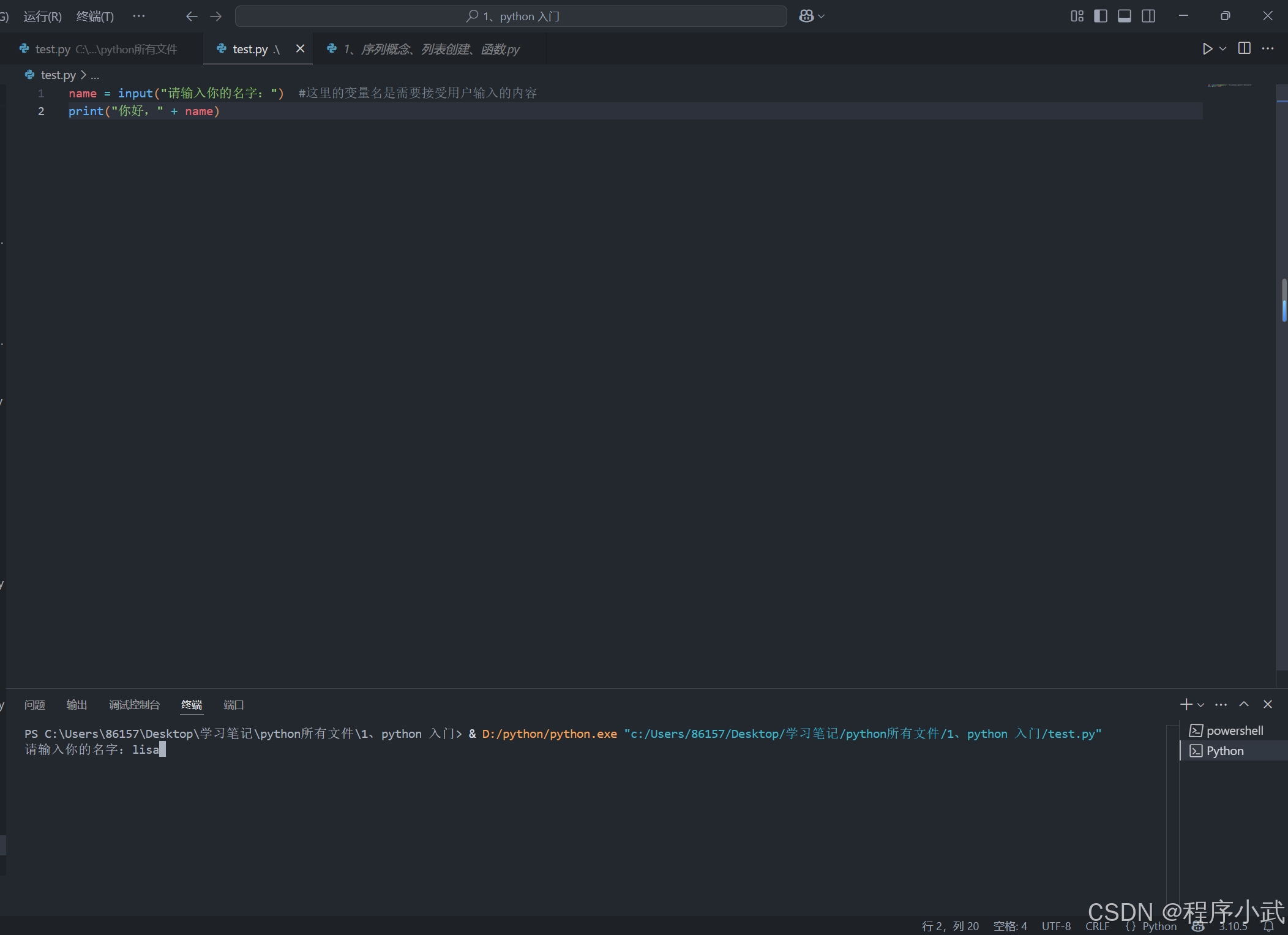Split the editor to the right

1244,48
